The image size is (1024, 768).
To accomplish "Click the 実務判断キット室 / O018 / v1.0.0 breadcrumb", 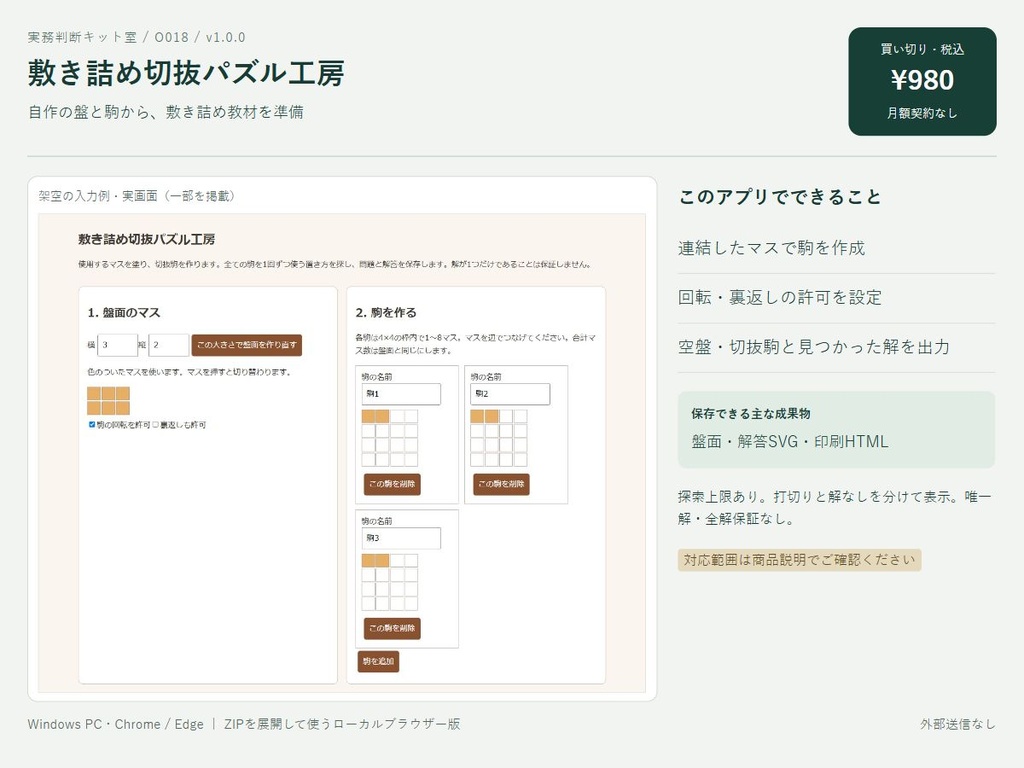I will tap(136, 37).
